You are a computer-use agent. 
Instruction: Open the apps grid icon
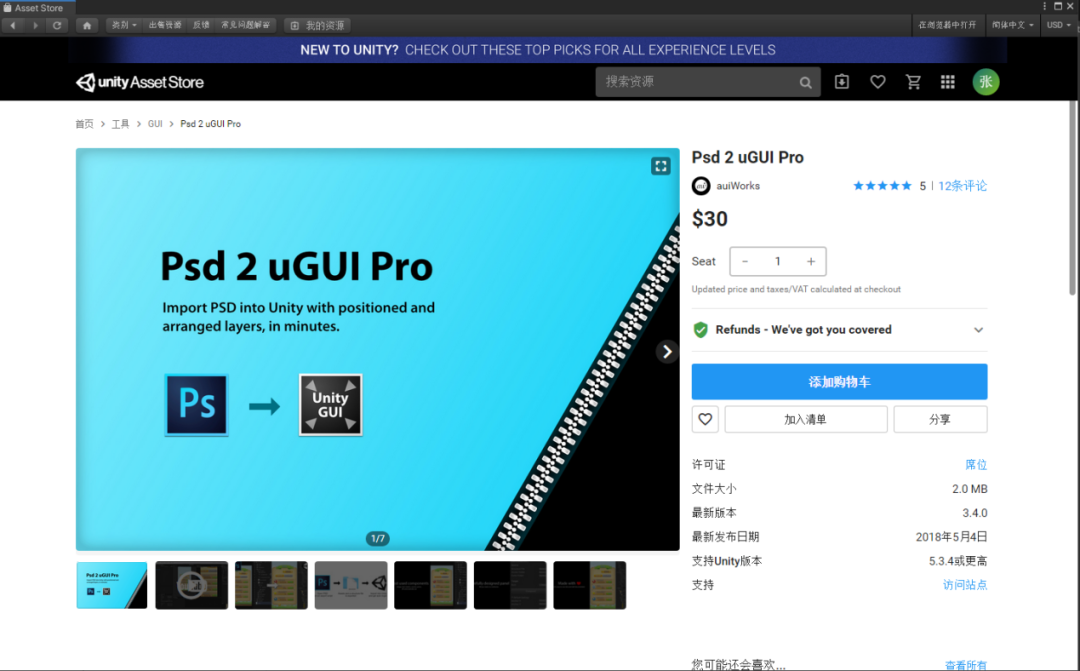pos(948,82)
